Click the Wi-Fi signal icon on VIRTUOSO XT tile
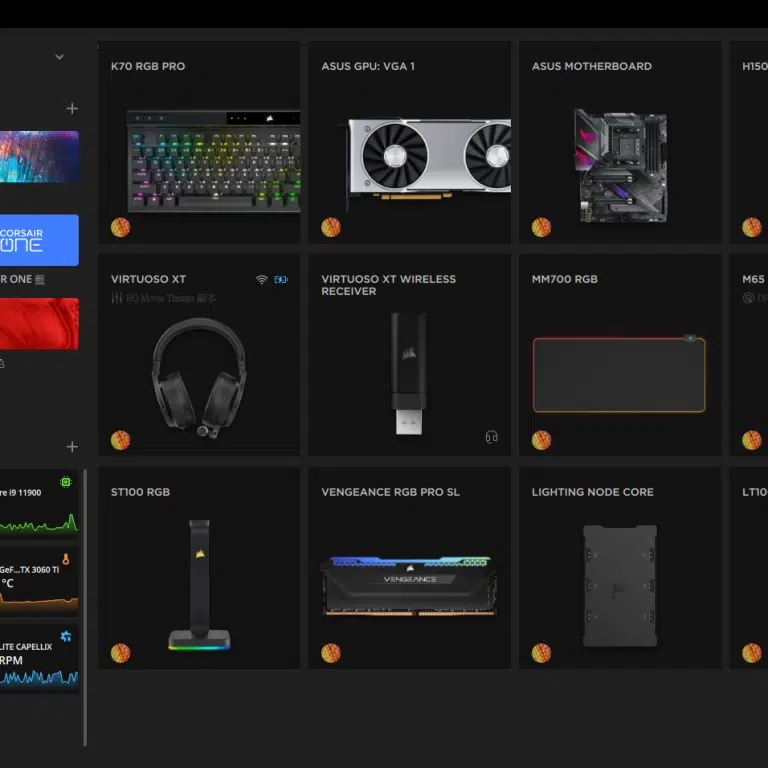 tap(262, 280)
